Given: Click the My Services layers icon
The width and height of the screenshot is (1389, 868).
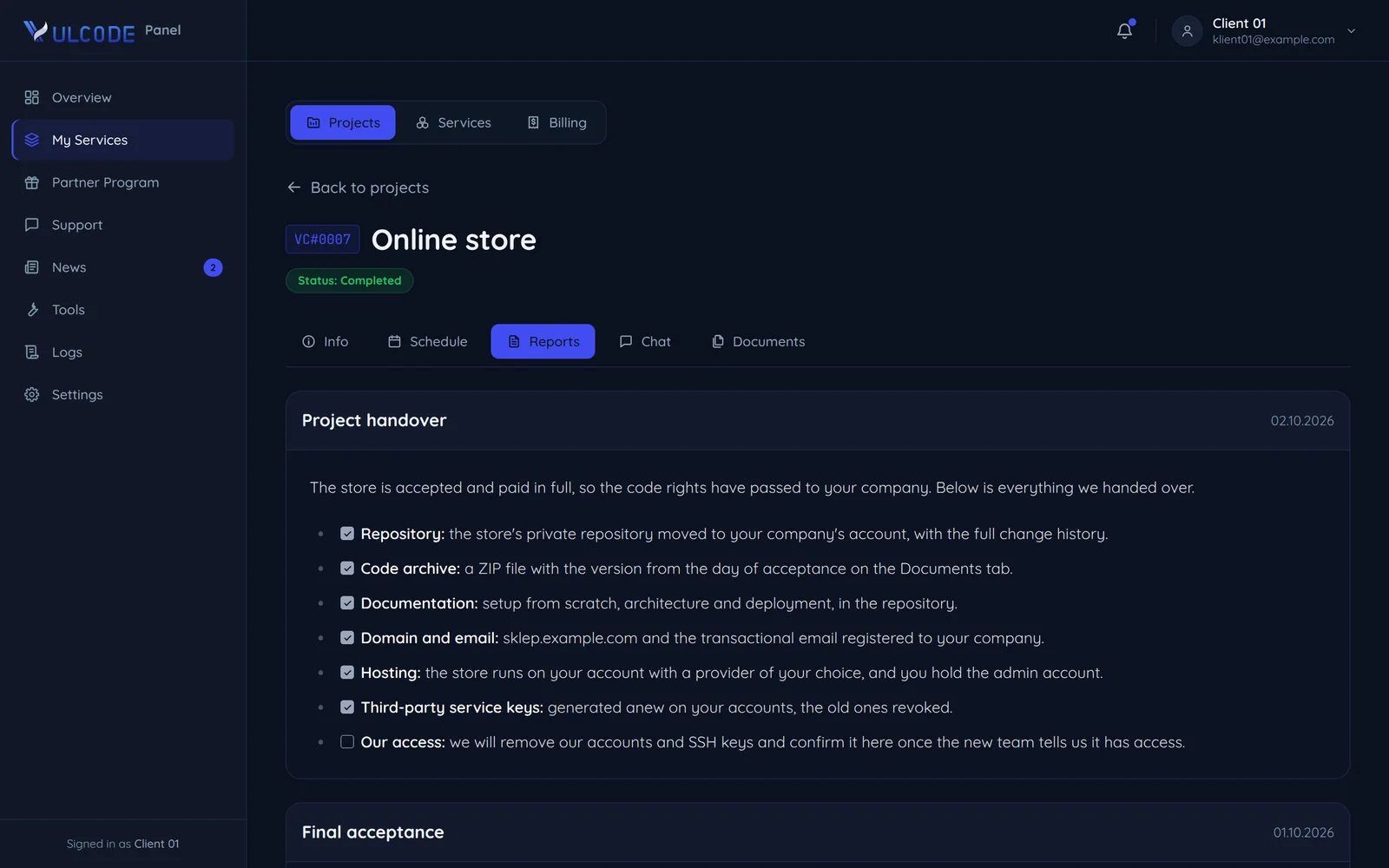Looking at the screenshot, I should (32, 140).
